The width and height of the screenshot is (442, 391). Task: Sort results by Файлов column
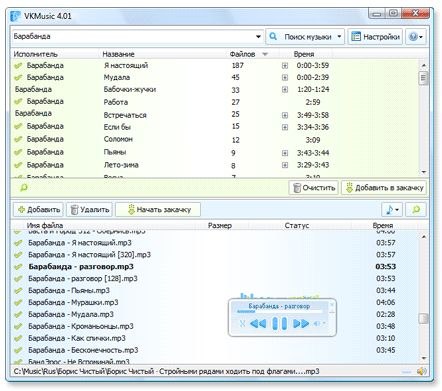tap(242, 54)
